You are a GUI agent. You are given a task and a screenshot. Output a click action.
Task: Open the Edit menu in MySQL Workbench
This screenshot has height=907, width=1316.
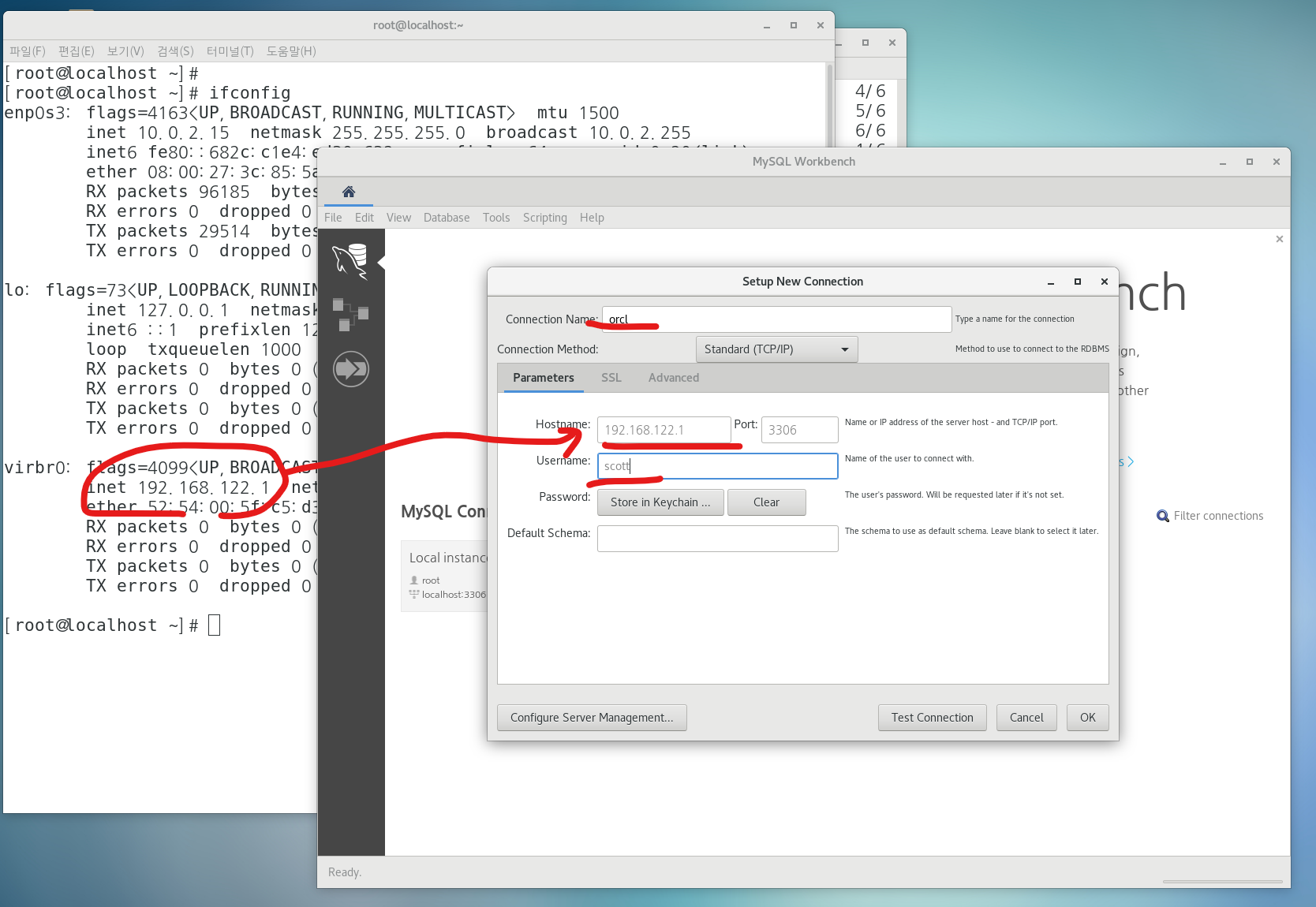pyautogui.click(x=365, y=218)
